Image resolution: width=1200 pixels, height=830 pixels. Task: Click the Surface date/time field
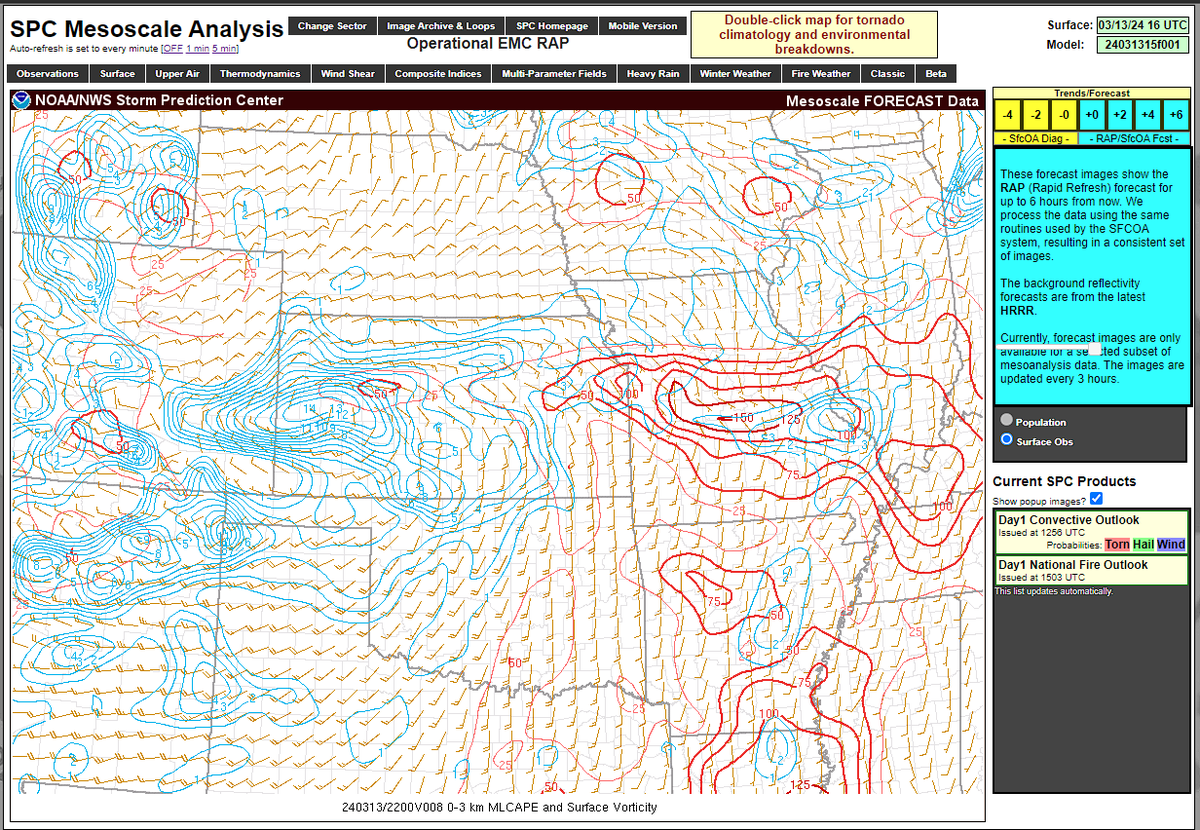1142,25
